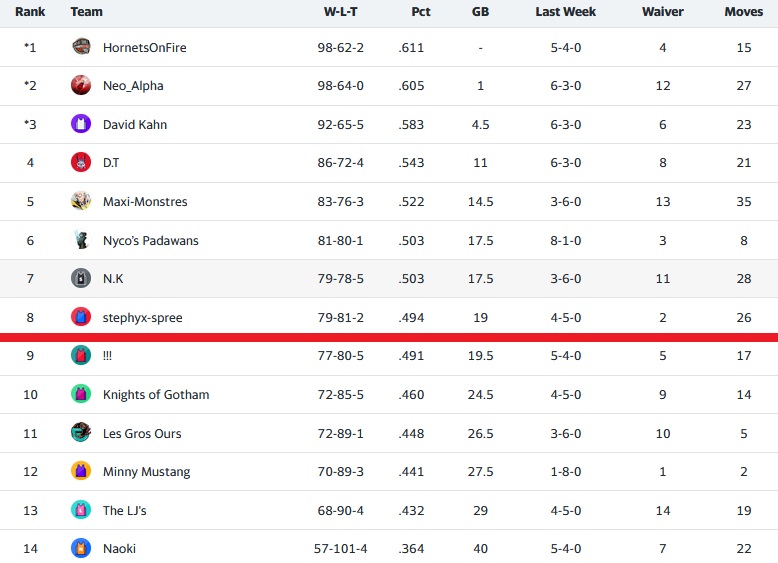
Task: Open the Maxi-Monstres team avatar
Action: (x=81, y=201)
